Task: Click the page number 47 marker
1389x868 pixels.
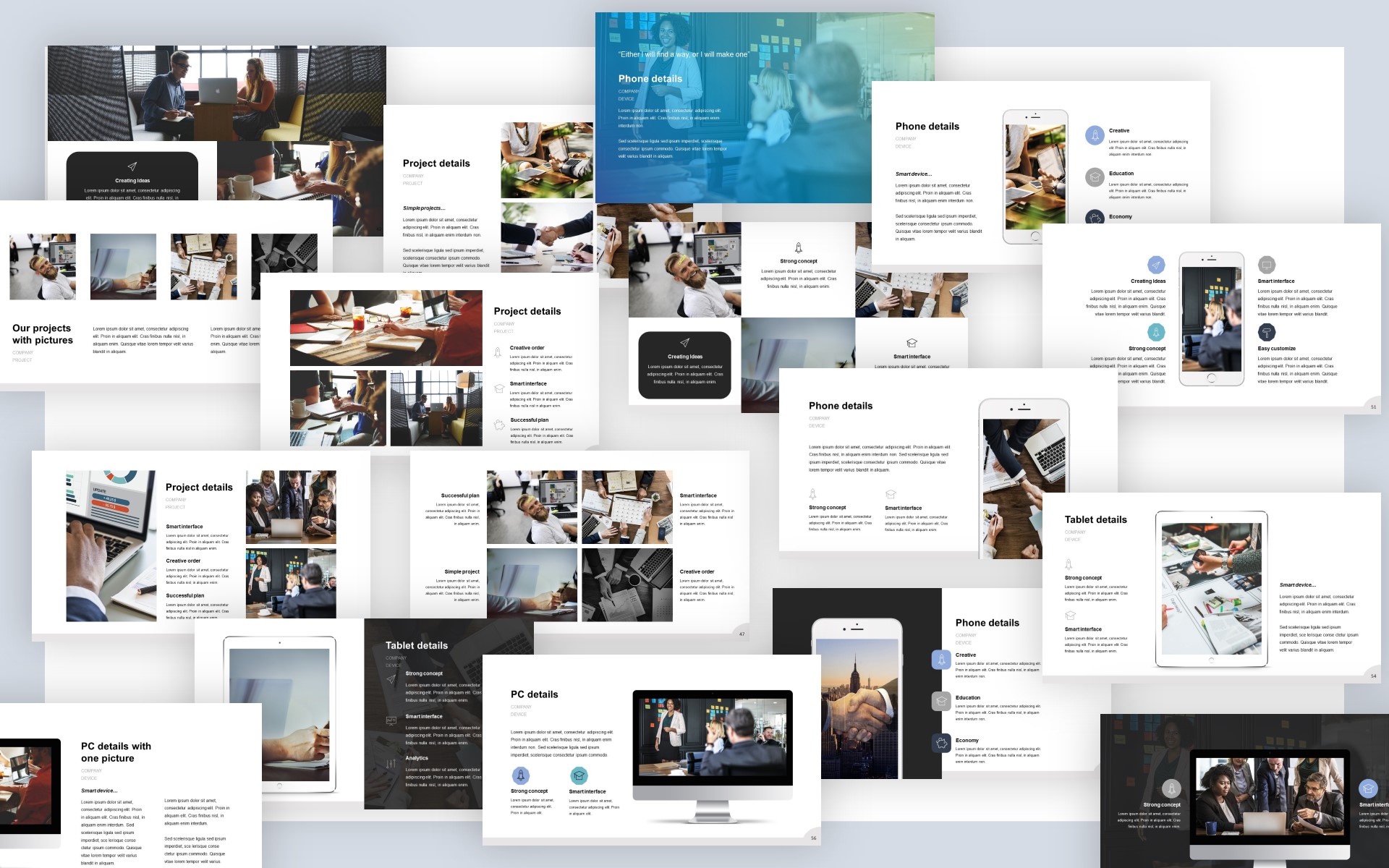Action: pyautogui.click(x=742, y=633)
